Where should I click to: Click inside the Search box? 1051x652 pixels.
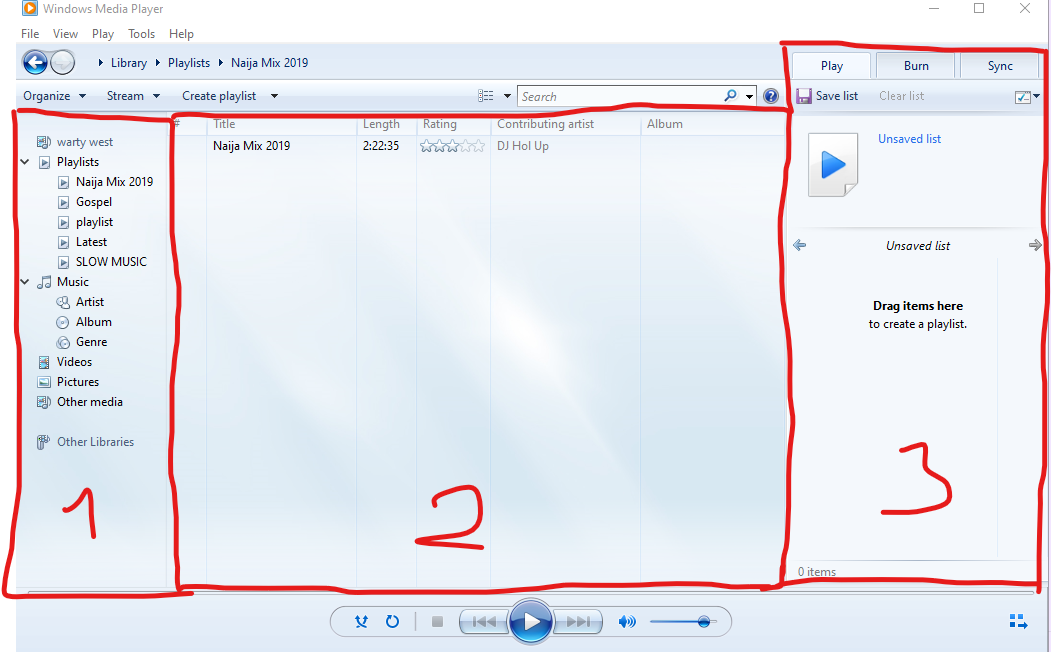coord(620,96)
